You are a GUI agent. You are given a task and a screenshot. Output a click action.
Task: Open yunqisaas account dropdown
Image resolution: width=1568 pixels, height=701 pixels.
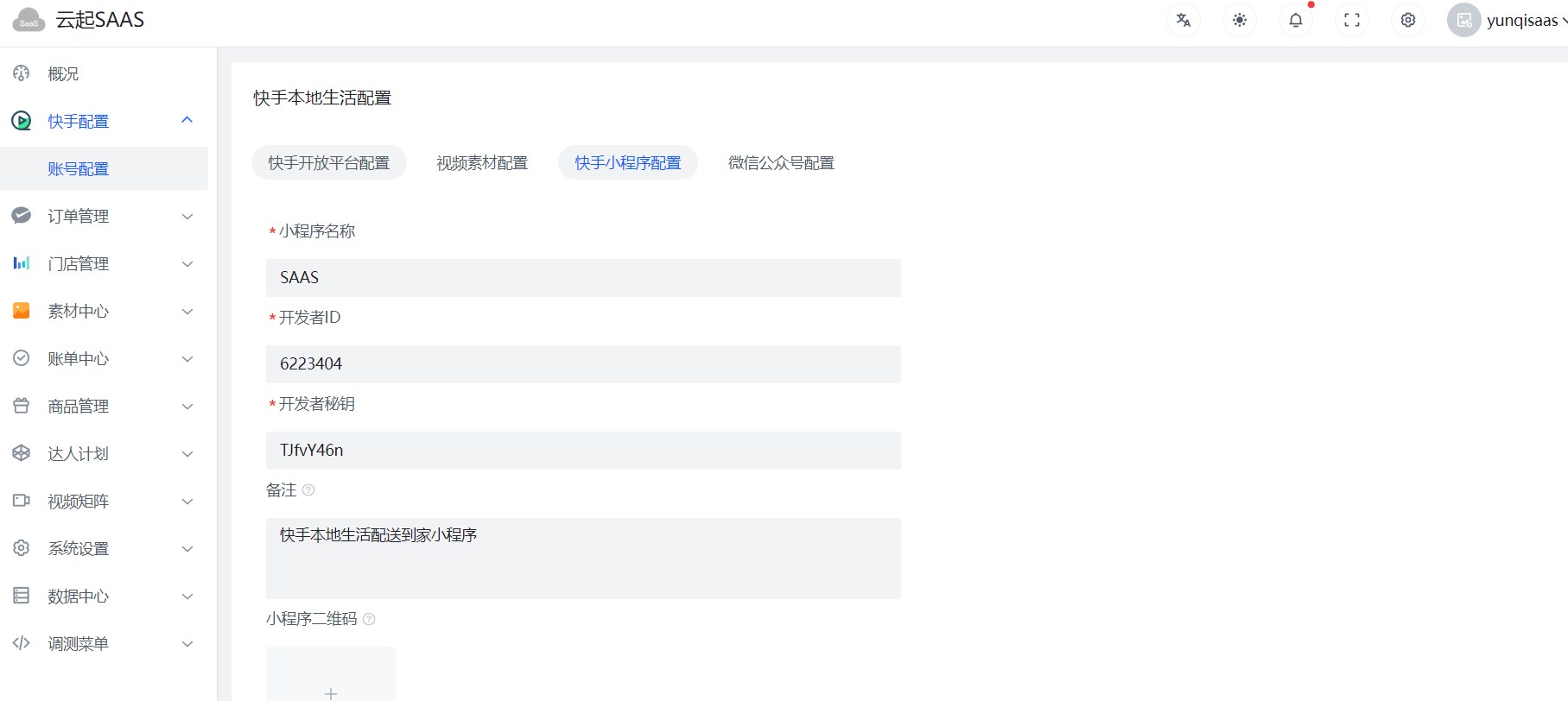click(1526, 20)
